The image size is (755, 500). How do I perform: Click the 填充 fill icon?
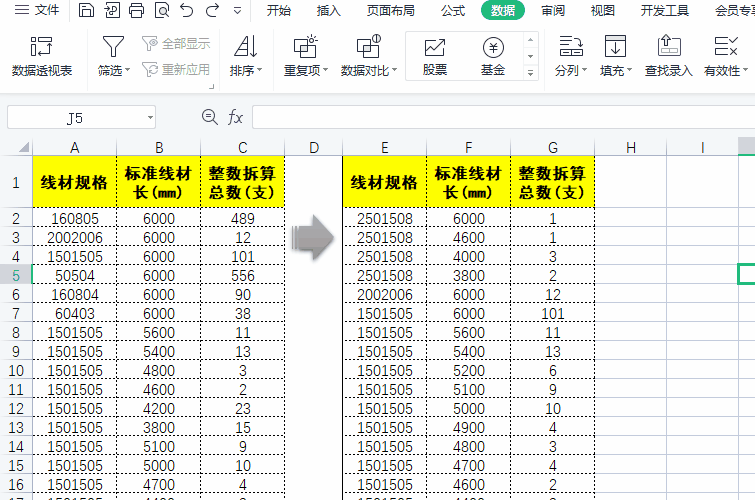click(x=615, y=47)
